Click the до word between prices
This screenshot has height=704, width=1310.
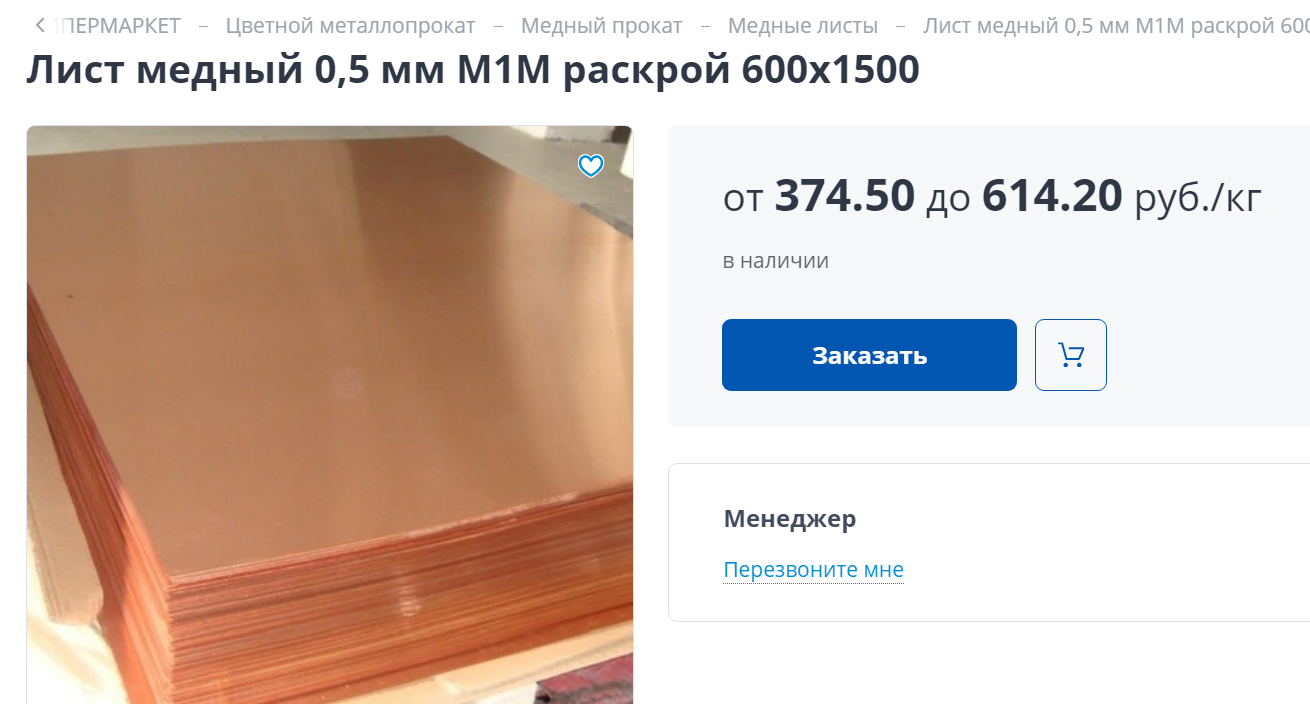pyautogui.click(x=948, y=200)
